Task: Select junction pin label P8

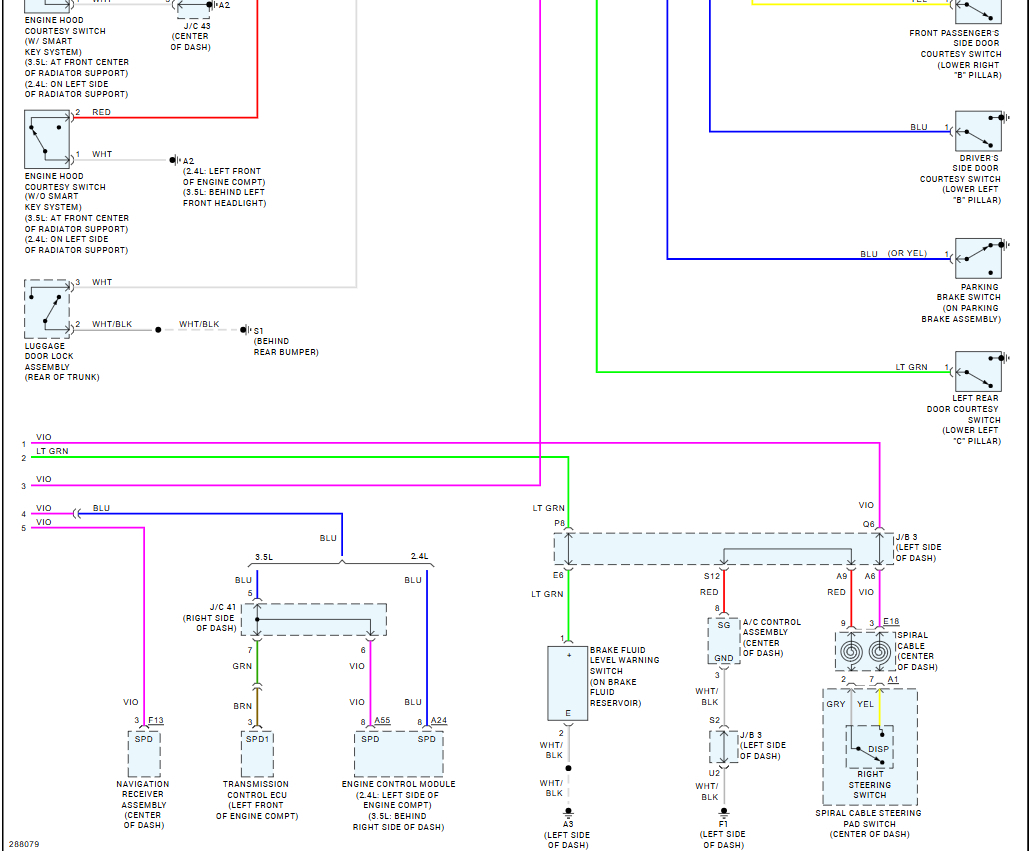Action: [x=559, y=523]
